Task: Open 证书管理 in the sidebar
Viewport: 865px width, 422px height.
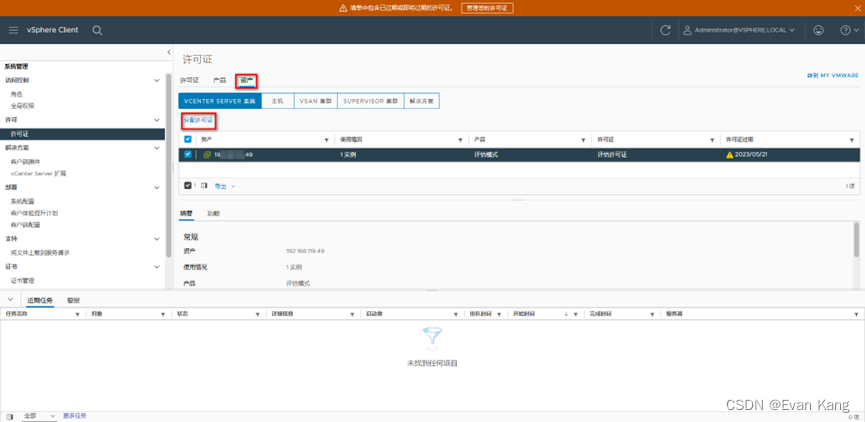Action: coord(23,280)
